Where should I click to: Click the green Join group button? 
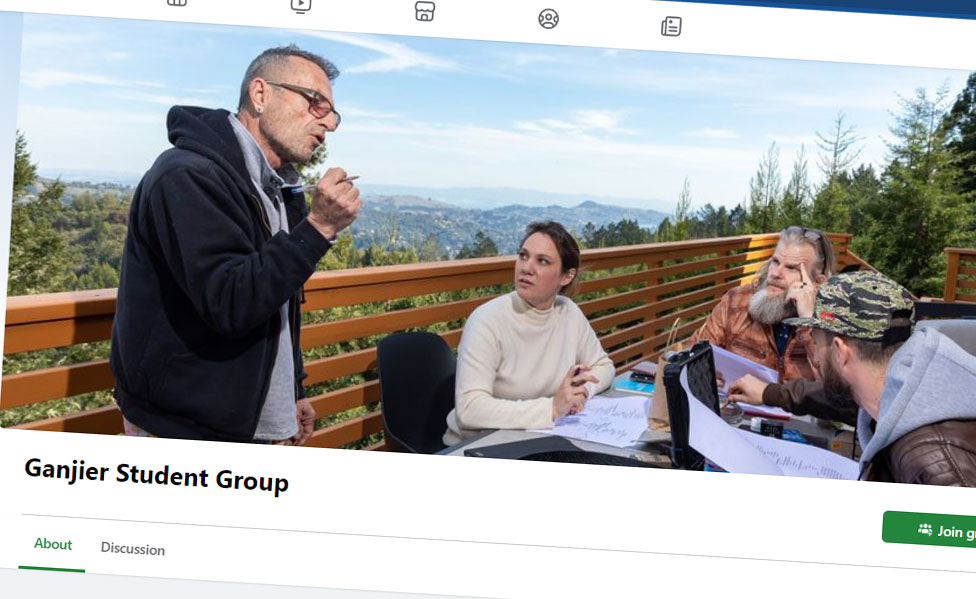(x=929, y=530)
